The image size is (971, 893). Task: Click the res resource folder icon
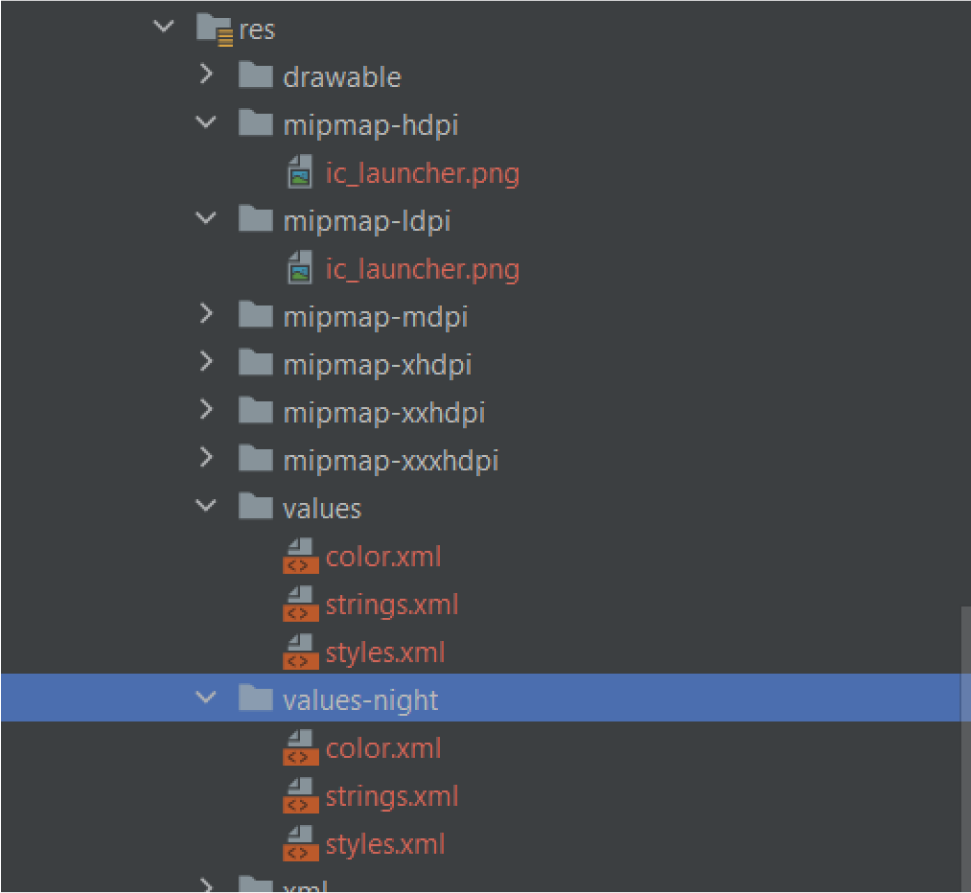tap(214, 30)
